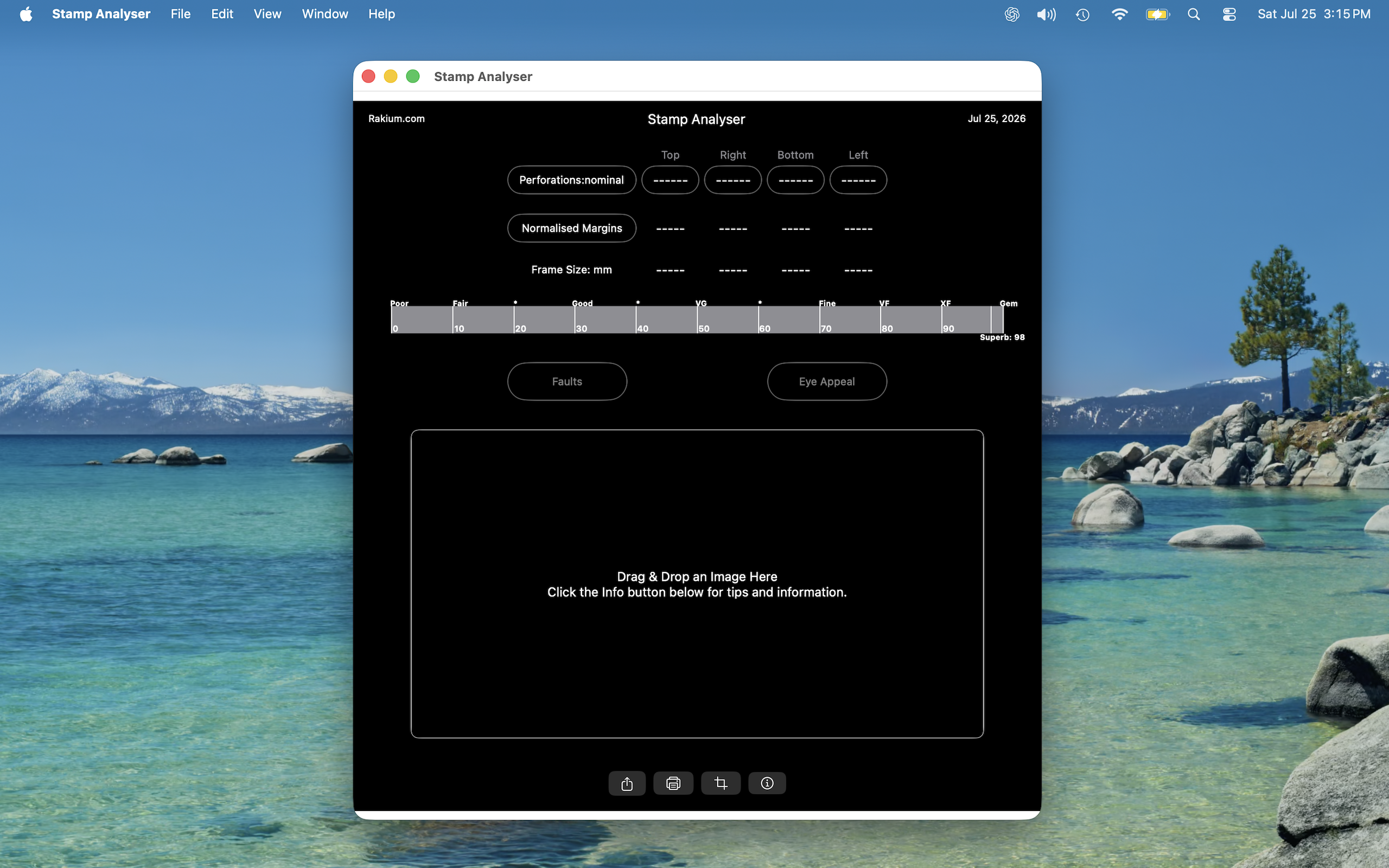
Task: Select the Top perforation value field
Action: (670, 180)
